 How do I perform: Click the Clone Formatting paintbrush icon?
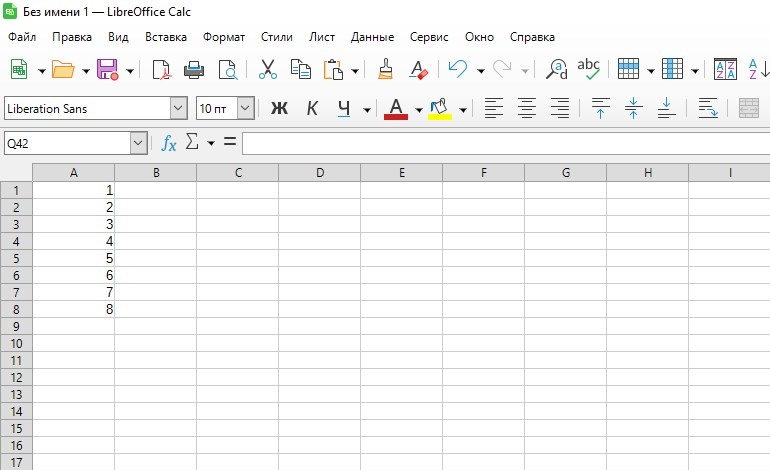pyautogui.click(x=386, y=69)
